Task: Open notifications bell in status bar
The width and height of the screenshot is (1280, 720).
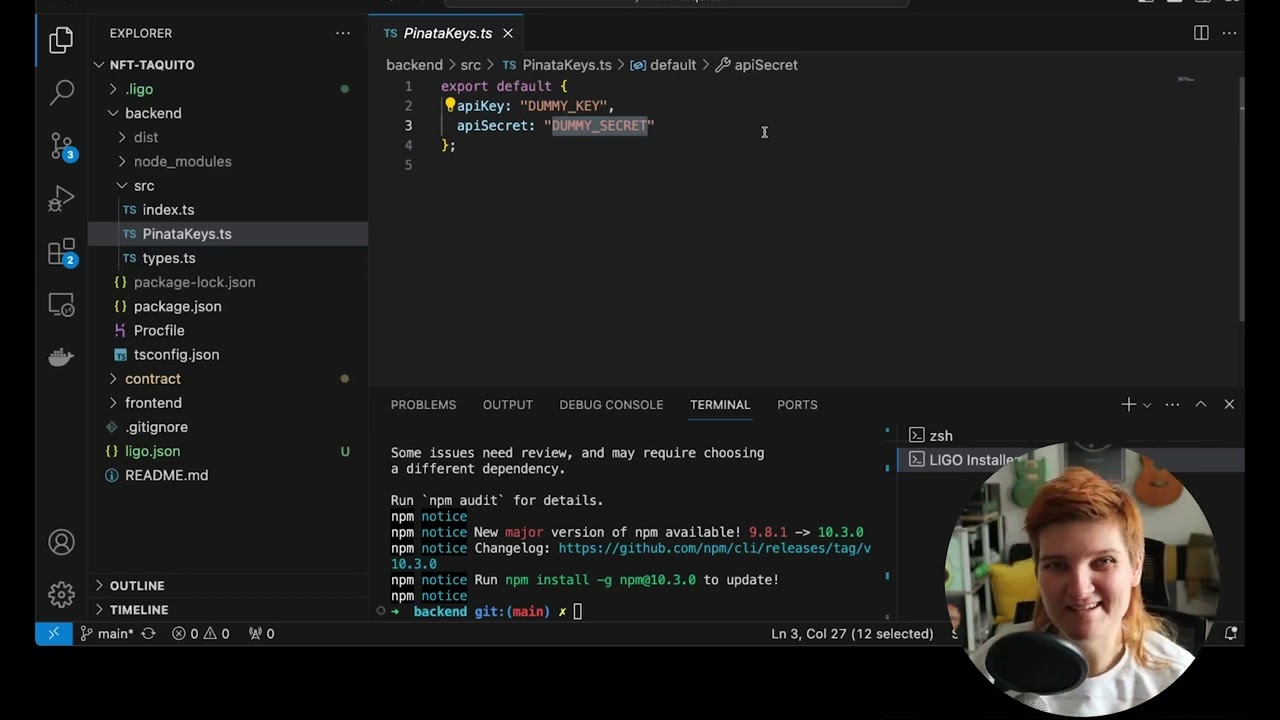Action: tap(1231, 633)
